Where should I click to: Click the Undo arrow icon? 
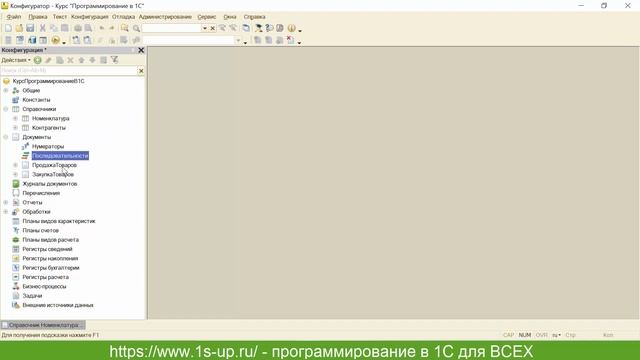[102, 28]
